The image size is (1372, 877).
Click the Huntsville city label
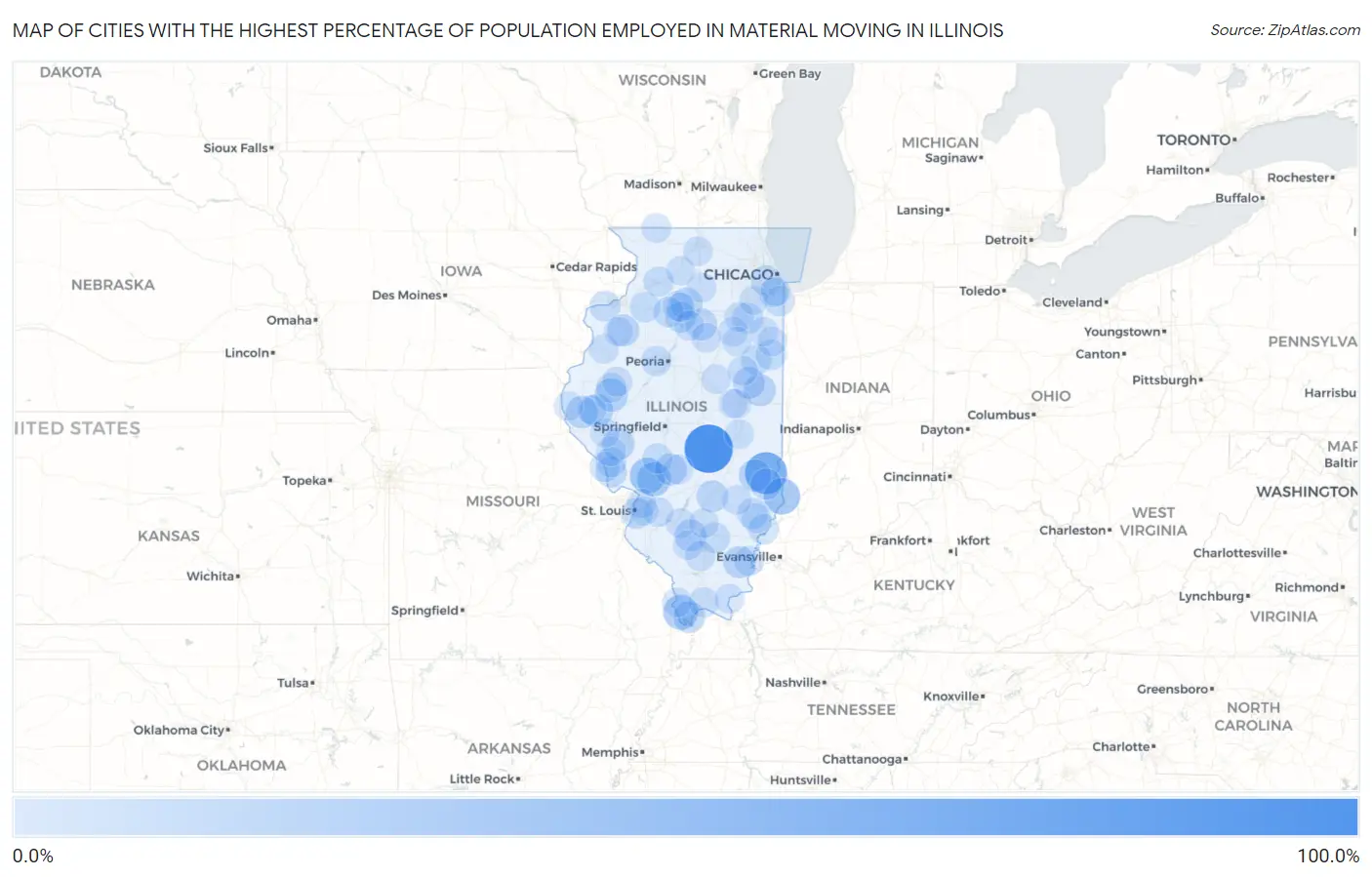801,779
